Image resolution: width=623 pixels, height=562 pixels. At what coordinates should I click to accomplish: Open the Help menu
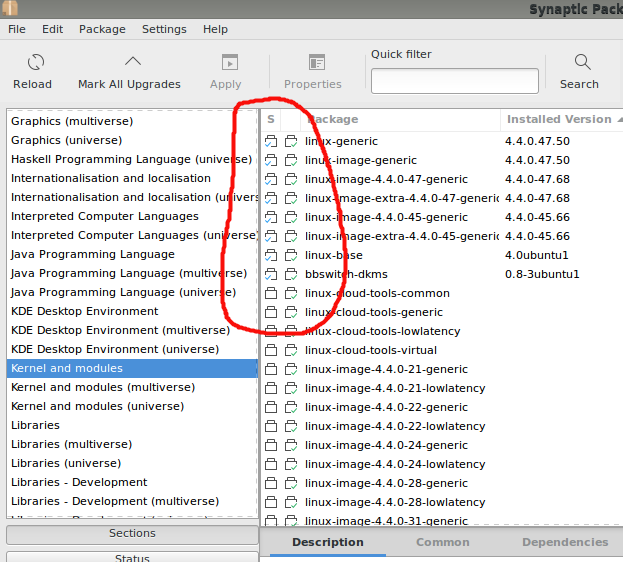(215, 29)
